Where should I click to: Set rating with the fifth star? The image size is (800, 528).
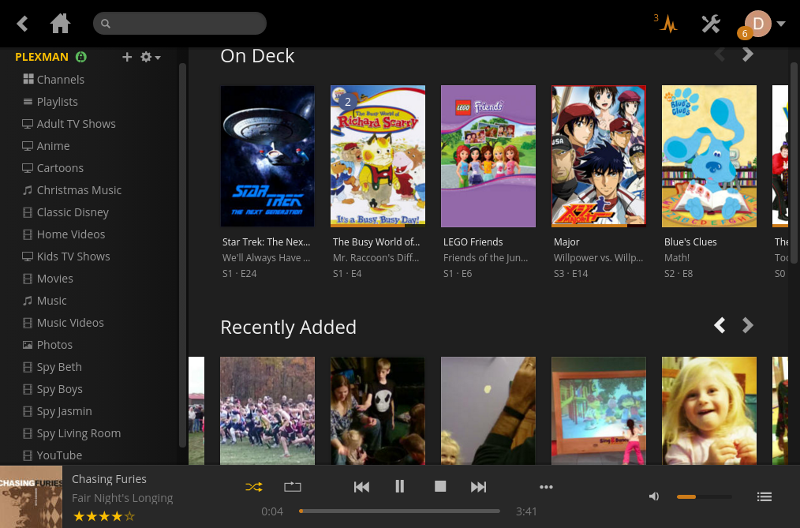pos(130,516)
